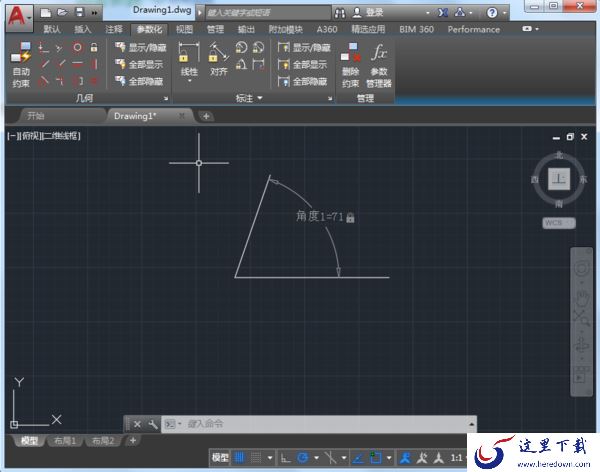This screenshot has height=472, width=600.
Task: Click the binoculars search icon
Action: point(339,13)
